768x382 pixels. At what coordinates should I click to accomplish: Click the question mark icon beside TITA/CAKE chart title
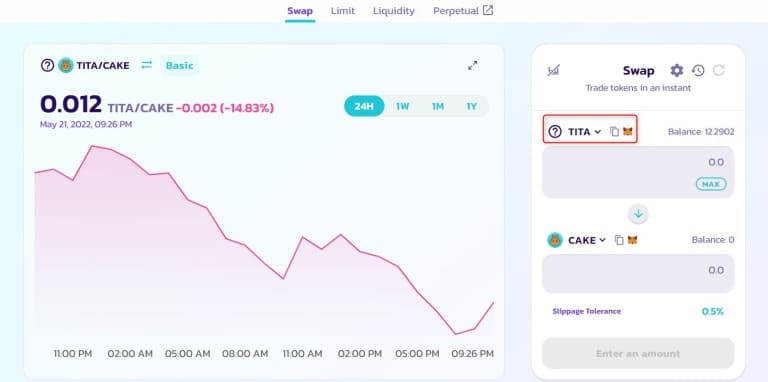click(x=47, y=65)
